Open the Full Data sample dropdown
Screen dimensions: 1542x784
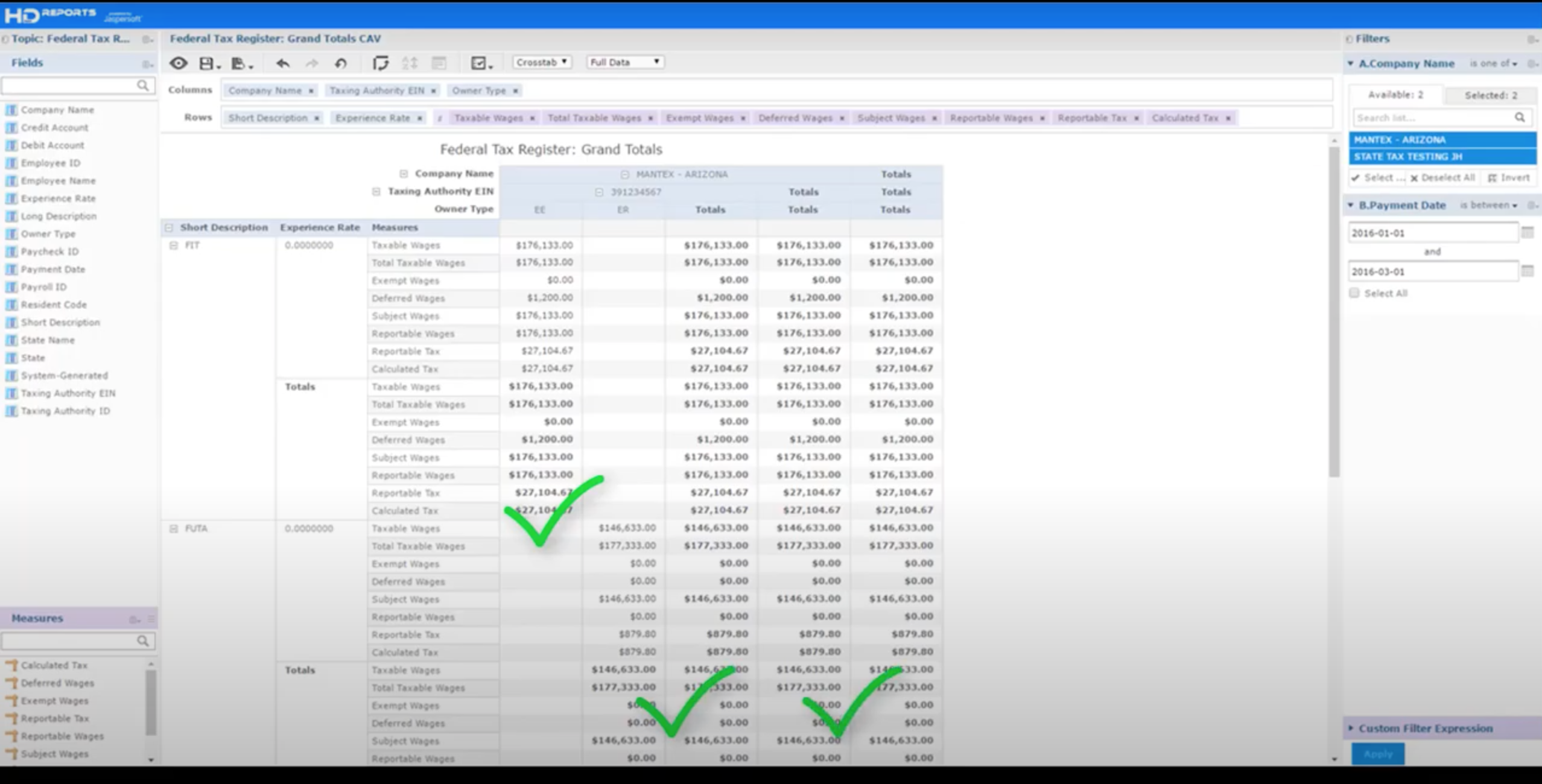click(x=624, y=62)
